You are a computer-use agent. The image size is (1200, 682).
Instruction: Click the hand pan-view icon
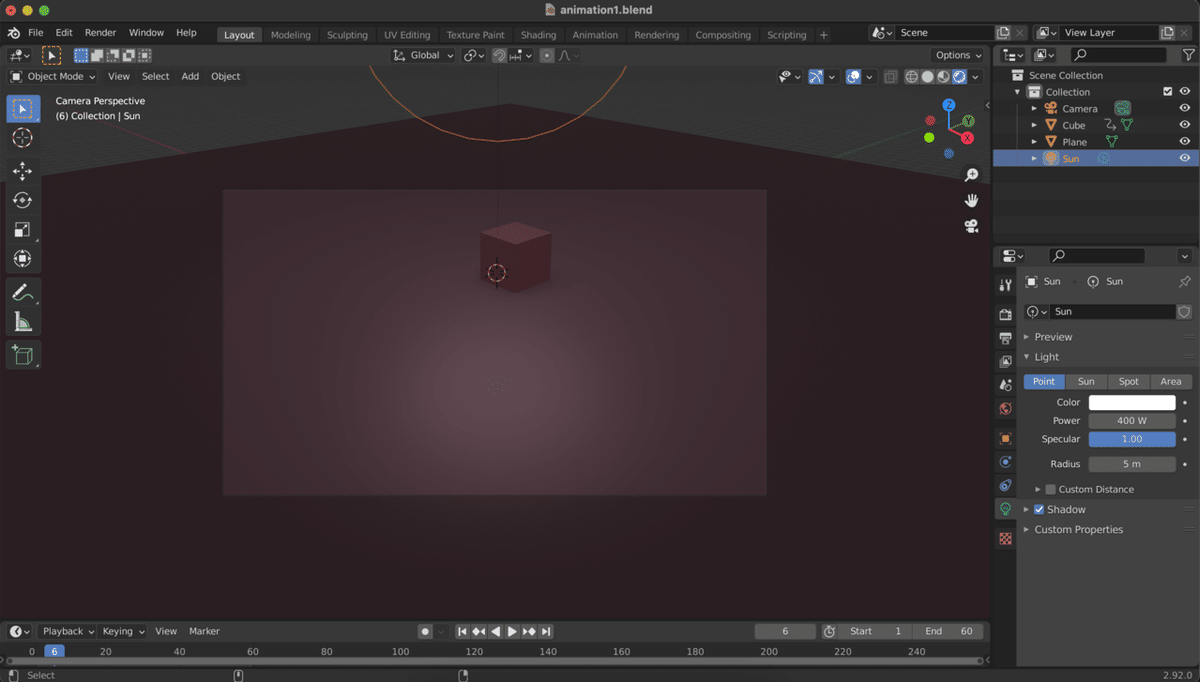tap(971, 200)
